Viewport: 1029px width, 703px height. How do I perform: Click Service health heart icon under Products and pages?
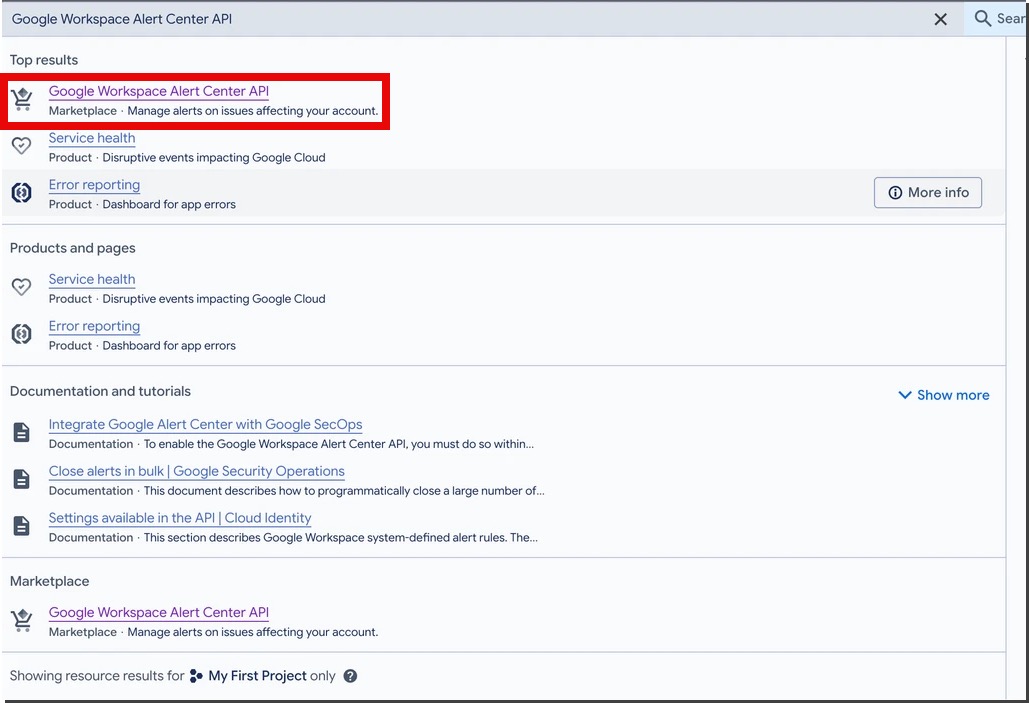tap(22, 287)
